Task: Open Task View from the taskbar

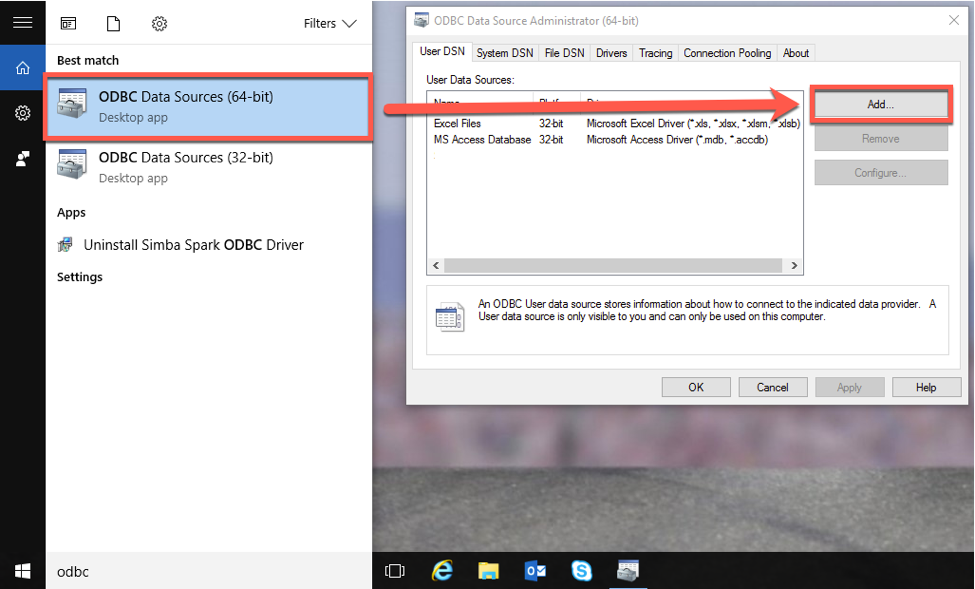Action: [395, 571]
